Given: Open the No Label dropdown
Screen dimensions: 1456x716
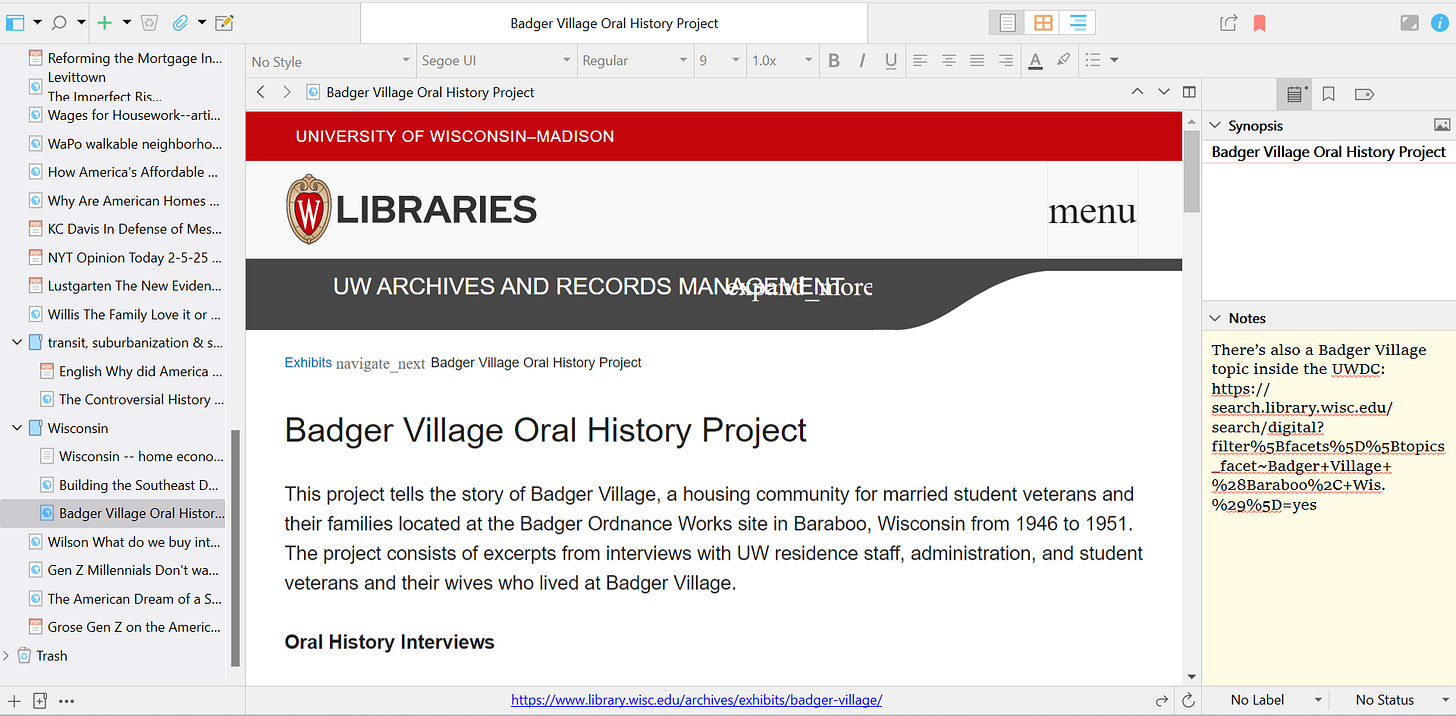Looking at the screenshot, I should coord(1265,700).
